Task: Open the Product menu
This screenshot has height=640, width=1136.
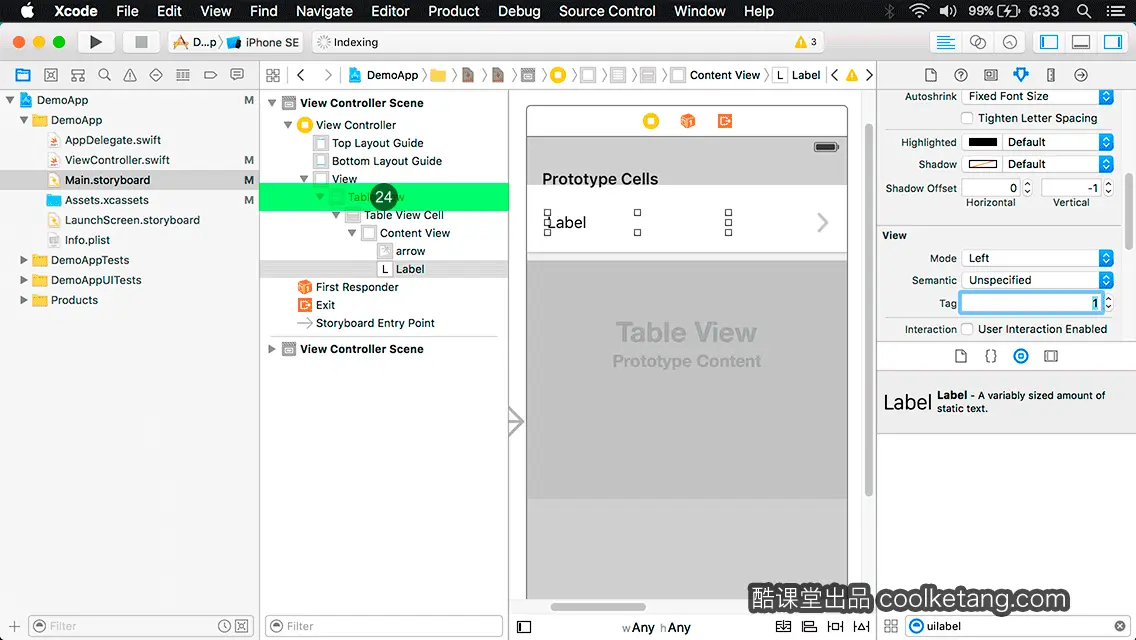Action: [x=454, y=11]
